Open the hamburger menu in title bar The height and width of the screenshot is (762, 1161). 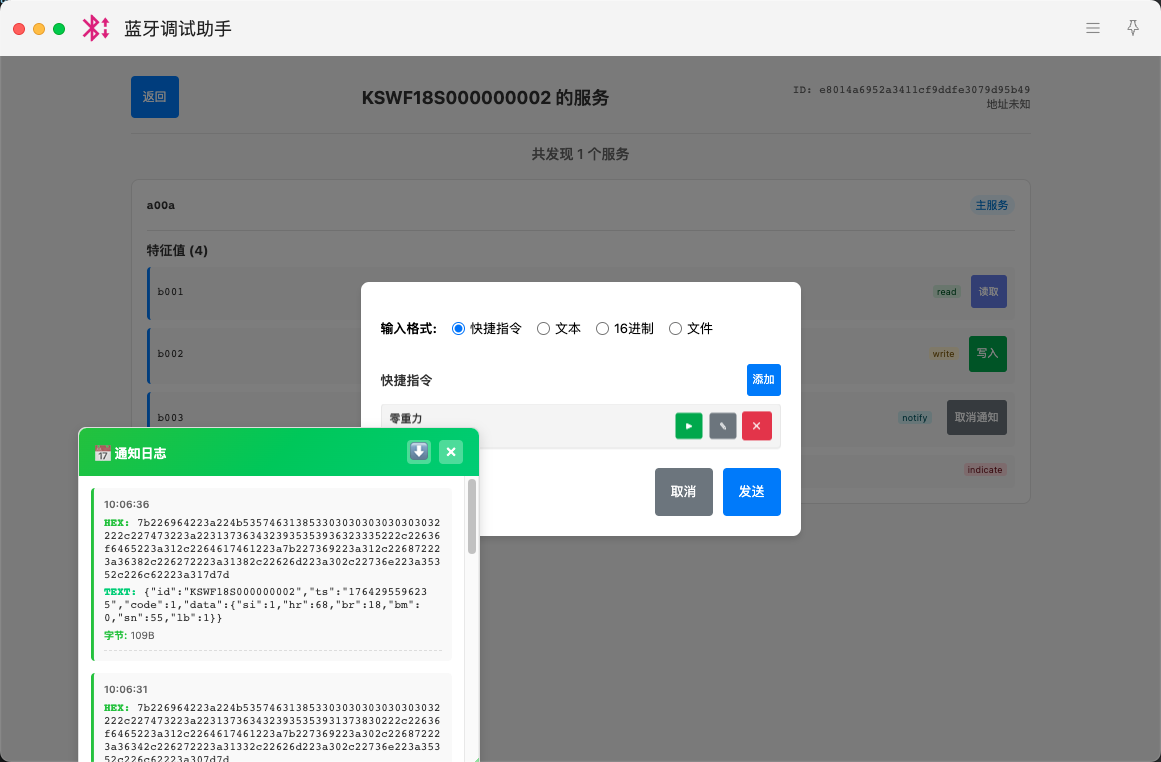[x=1093, y=28]
